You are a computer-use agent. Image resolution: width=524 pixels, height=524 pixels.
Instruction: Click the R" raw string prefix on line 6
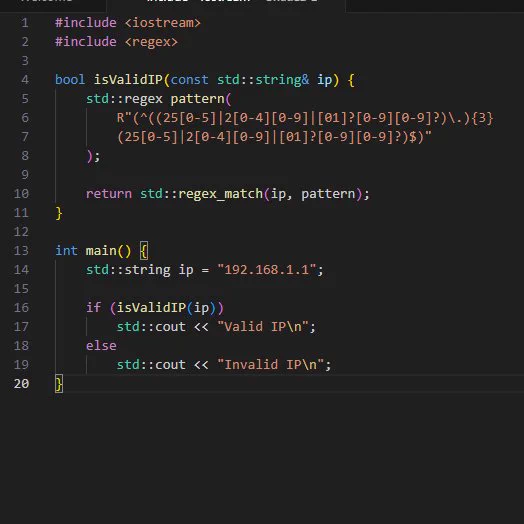tap(124, 118)
